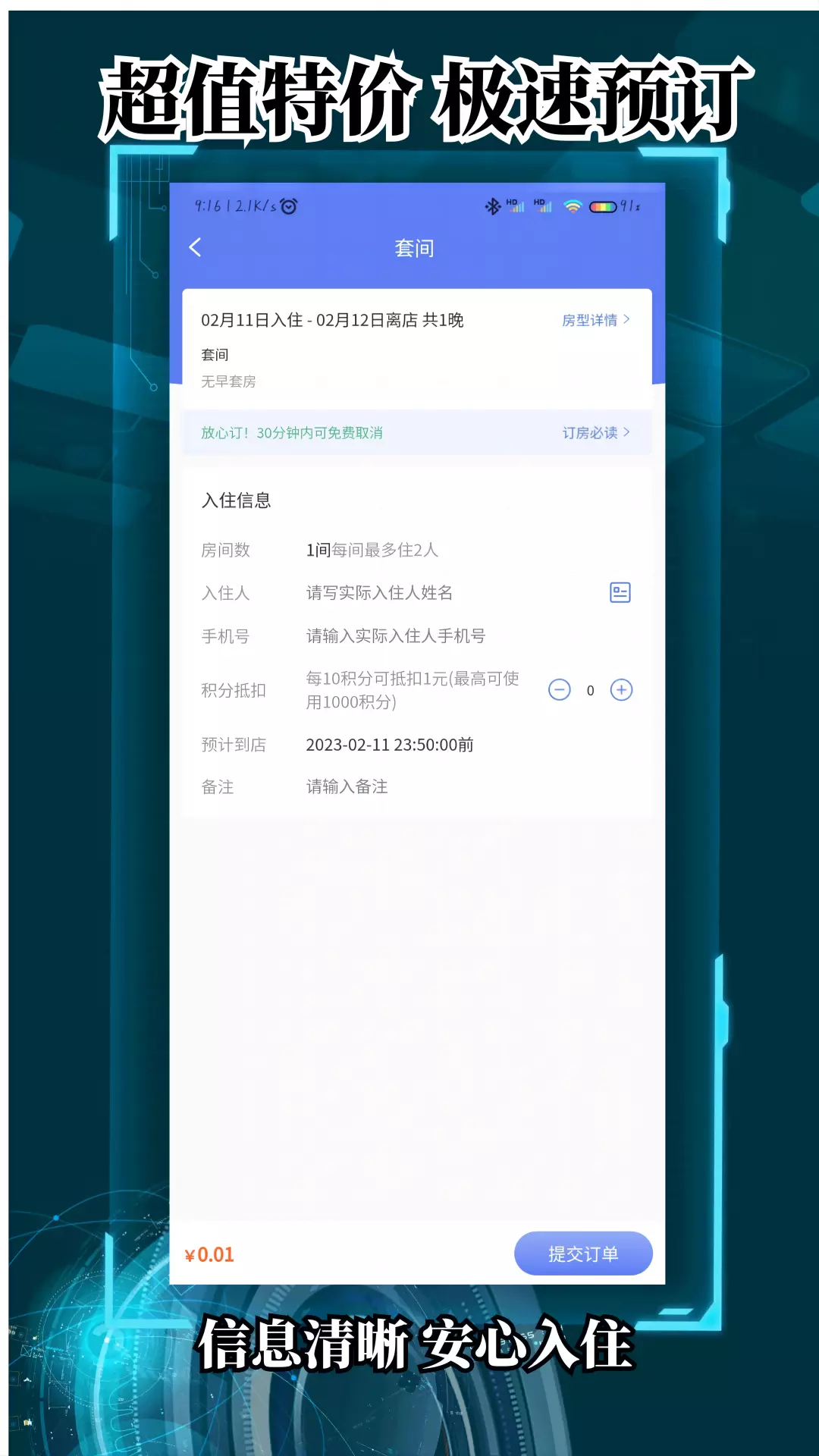Tap the Bluetooth status icon
This screenshot has width=819, height=1456.
(x=492, y=206)
